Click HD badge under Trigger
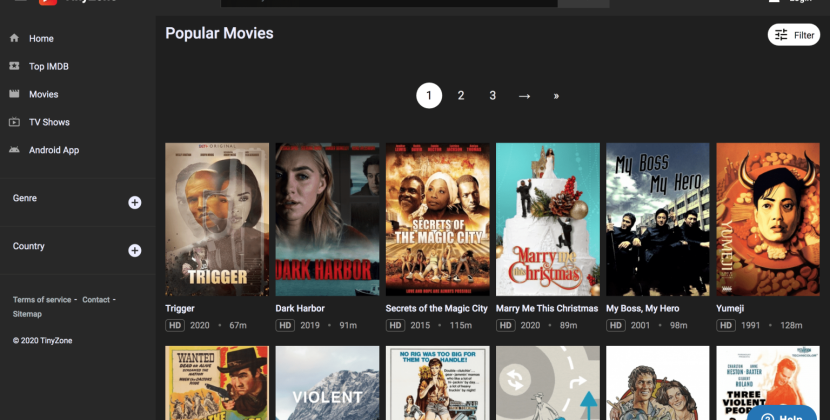 (175, 325)
